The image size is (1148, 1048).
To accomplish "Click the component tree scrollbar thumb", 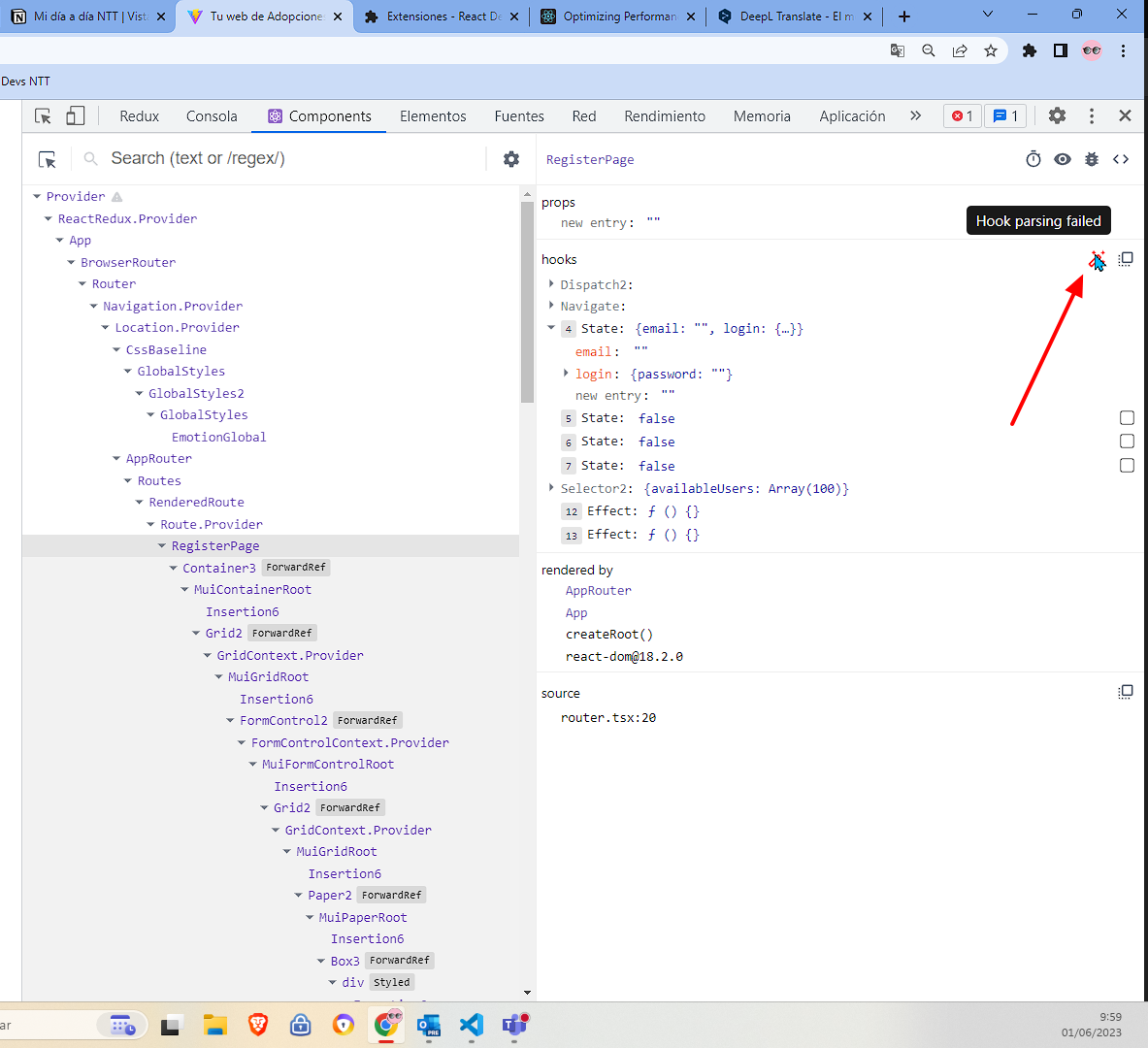I will click(x=527, y=303).
